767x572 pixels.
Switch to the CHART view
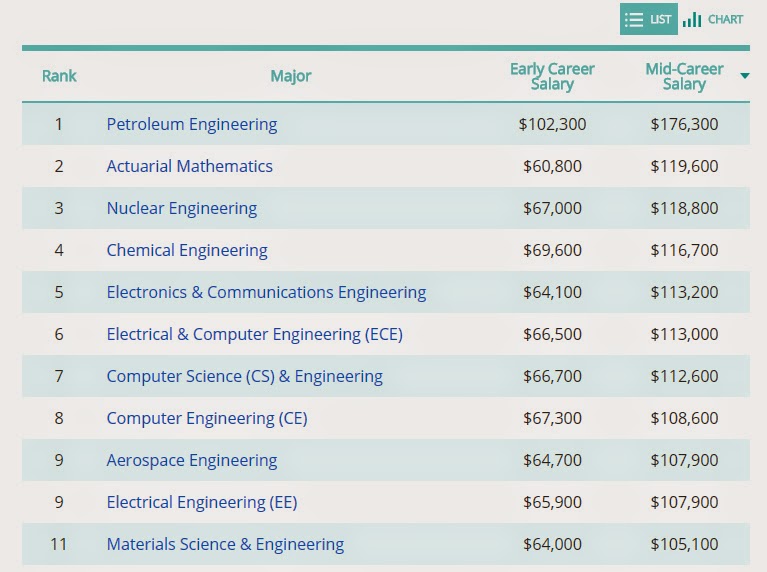pyautogui.click(x=713, y=19)
